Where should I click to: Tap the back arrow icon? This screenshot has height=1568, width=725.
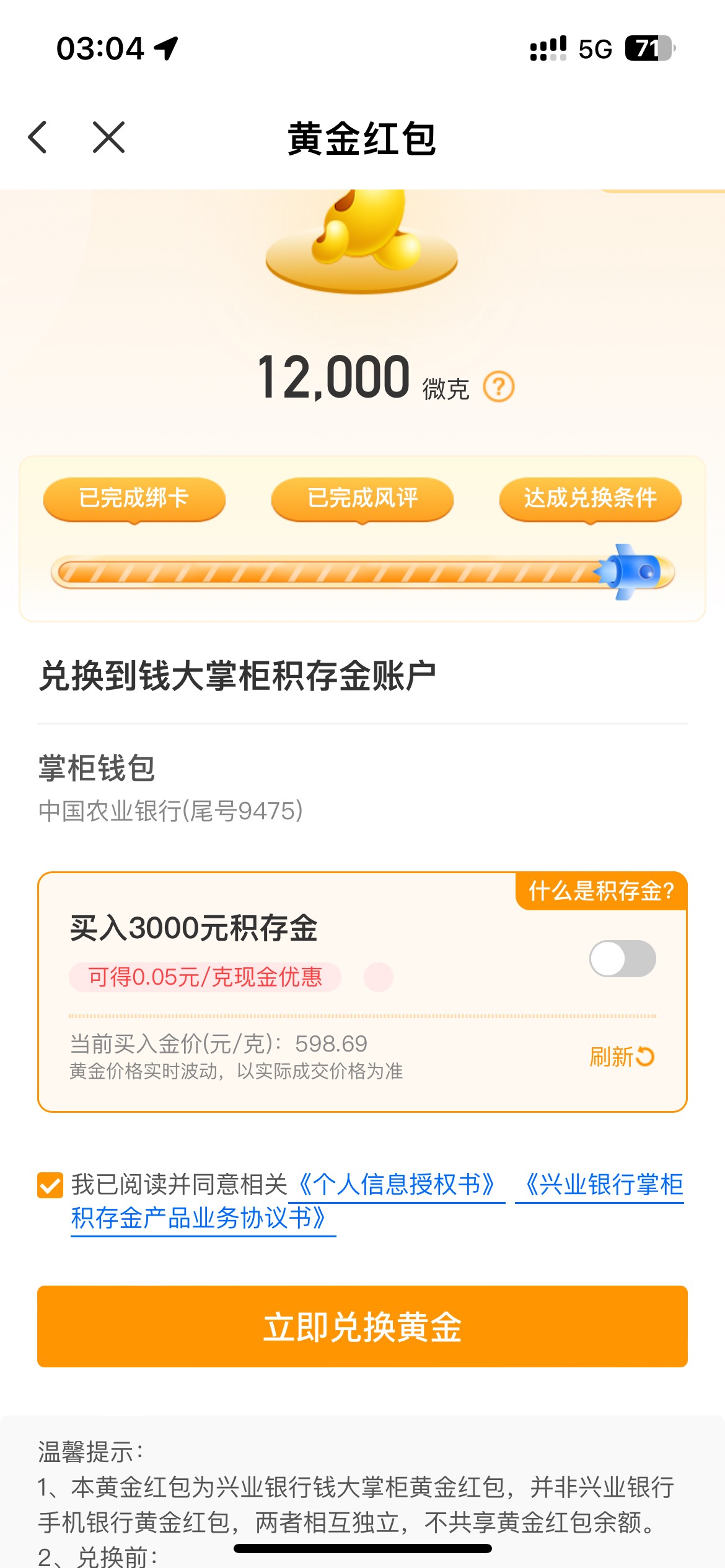point(38,137)
